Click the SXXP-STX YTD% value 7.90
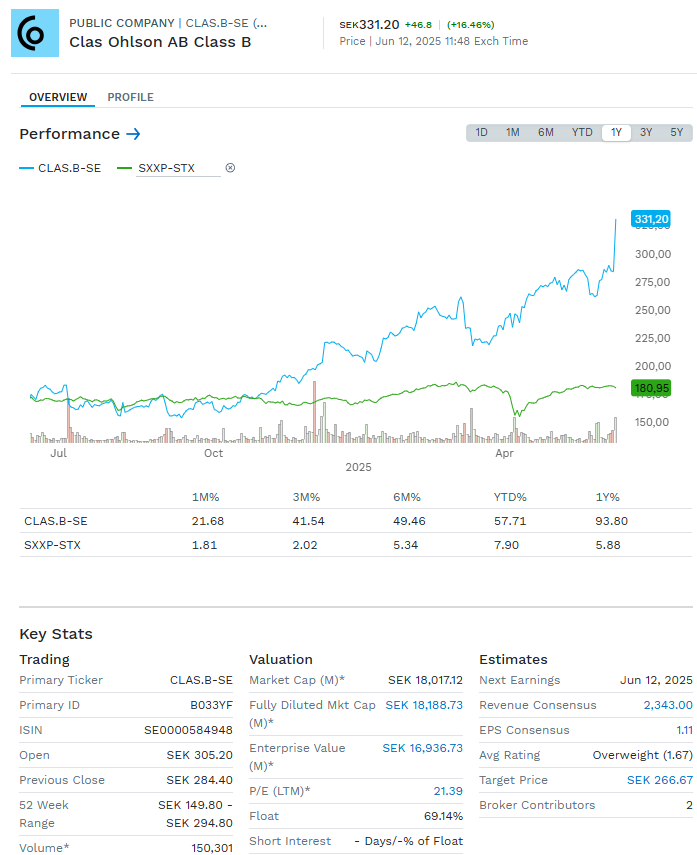The height and width of the screenshot is (855, 697). (x=507, y=545)
